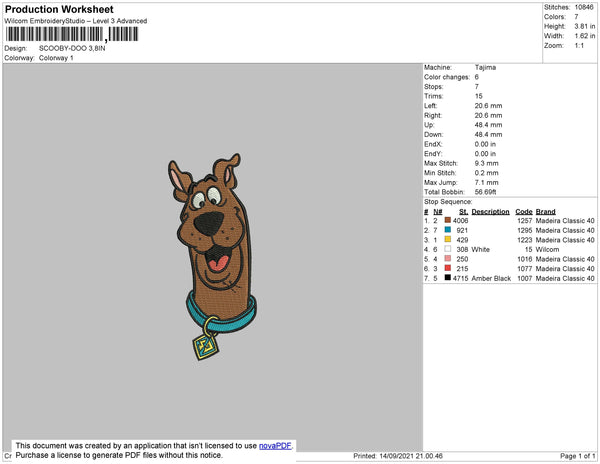Select the 'Down:' value 48.4 mm
Image resolution: width=600 pixels, height=464 pixels.
pos(488,135)
